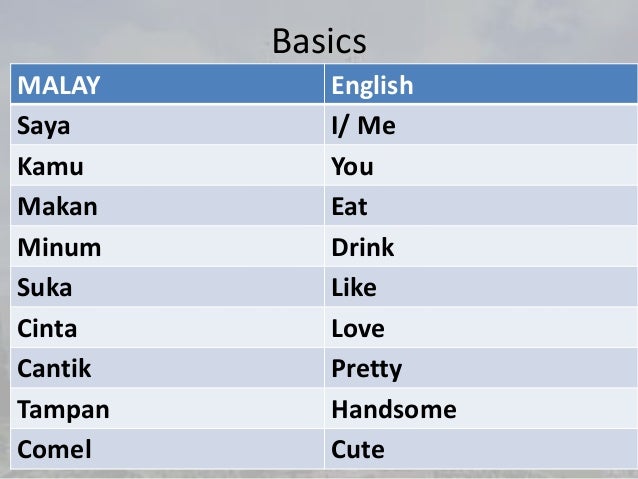
Task: Click the I/ Me cell
Action: [x=481, y=125]
